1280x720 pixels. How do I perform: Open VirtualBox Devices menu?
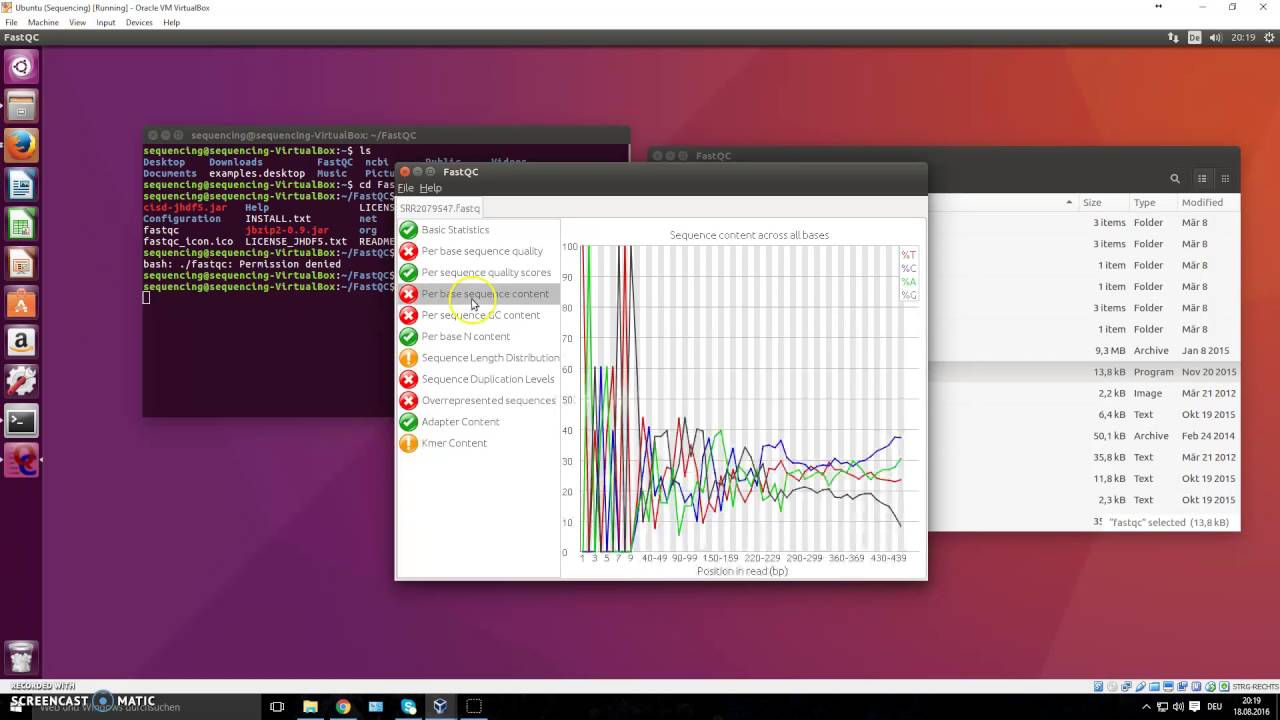pos(139,22)
